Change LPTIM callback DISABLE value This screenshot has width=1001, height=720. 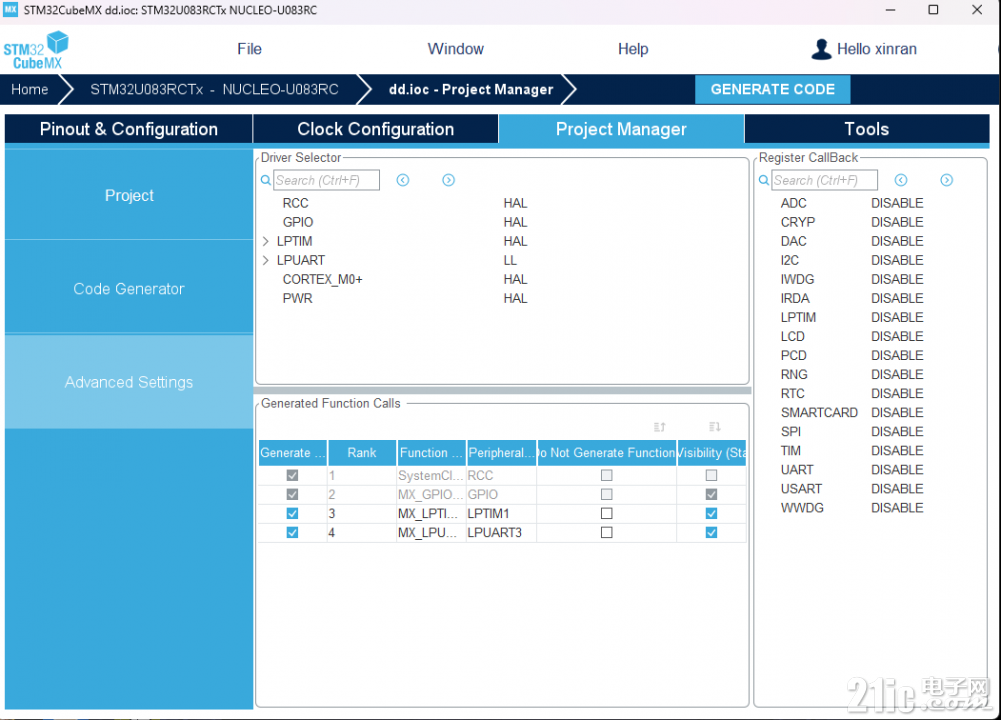(897, 317)
